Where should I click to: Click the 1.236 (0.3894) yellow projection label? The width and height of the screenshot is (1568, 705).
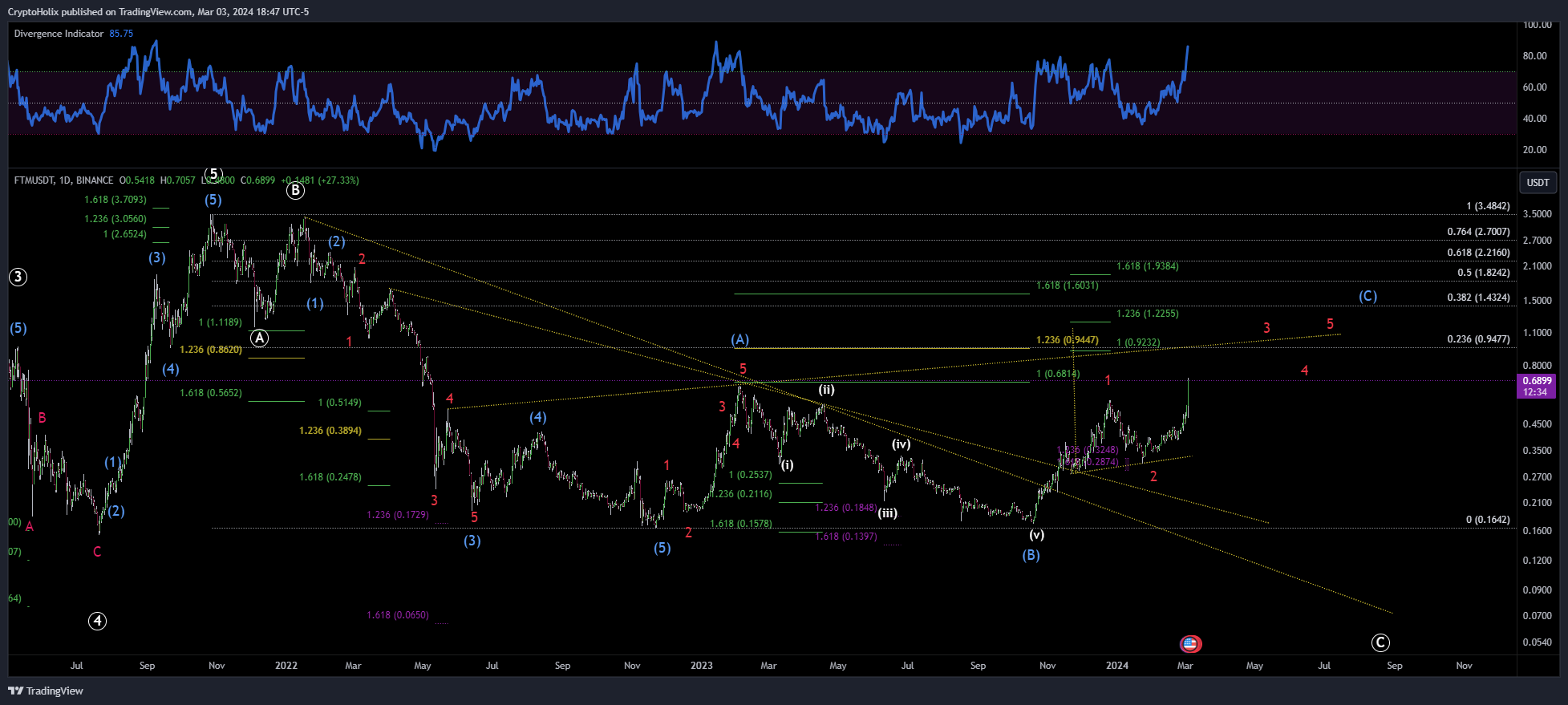pyautogui.click(x=330, y=431)
